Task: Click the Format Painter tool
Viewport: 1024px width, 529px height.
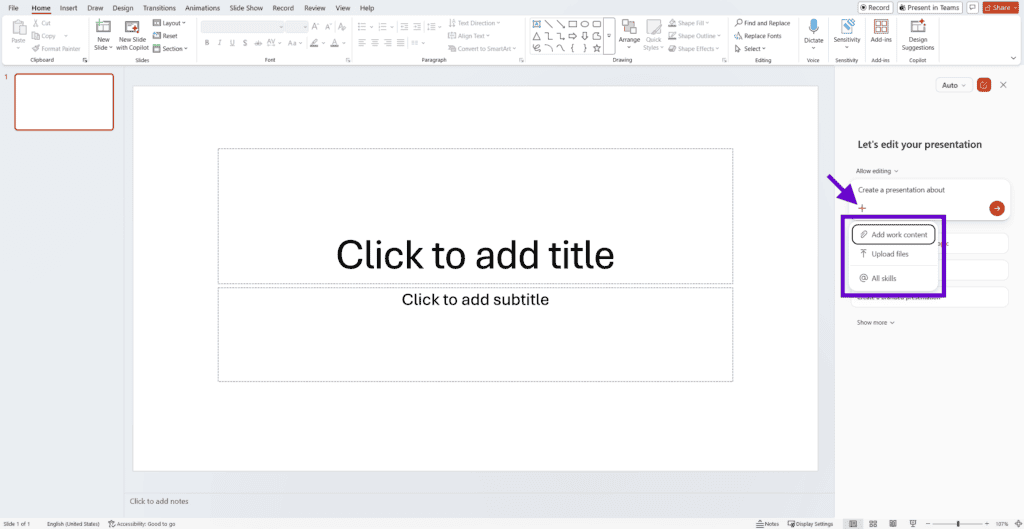Action: tap(56, 48)
